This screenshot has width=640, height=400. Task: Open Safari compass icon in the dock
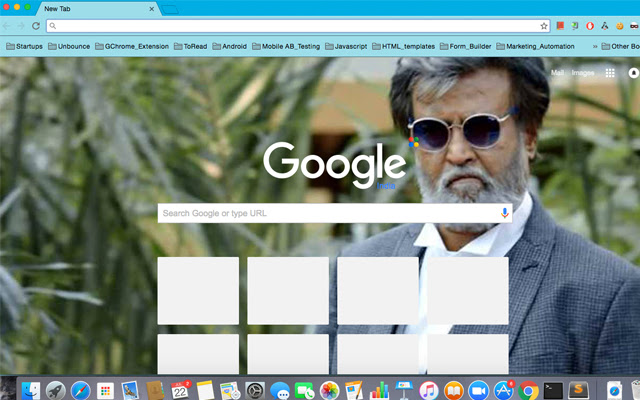click(x=80, y=391)
